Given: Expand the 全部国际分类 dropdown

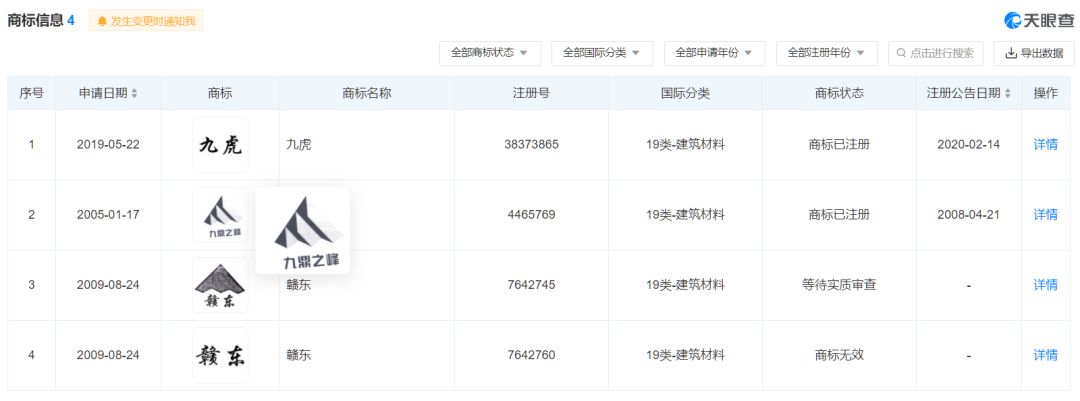Looking at the screenshot, I should coord(601,53).
